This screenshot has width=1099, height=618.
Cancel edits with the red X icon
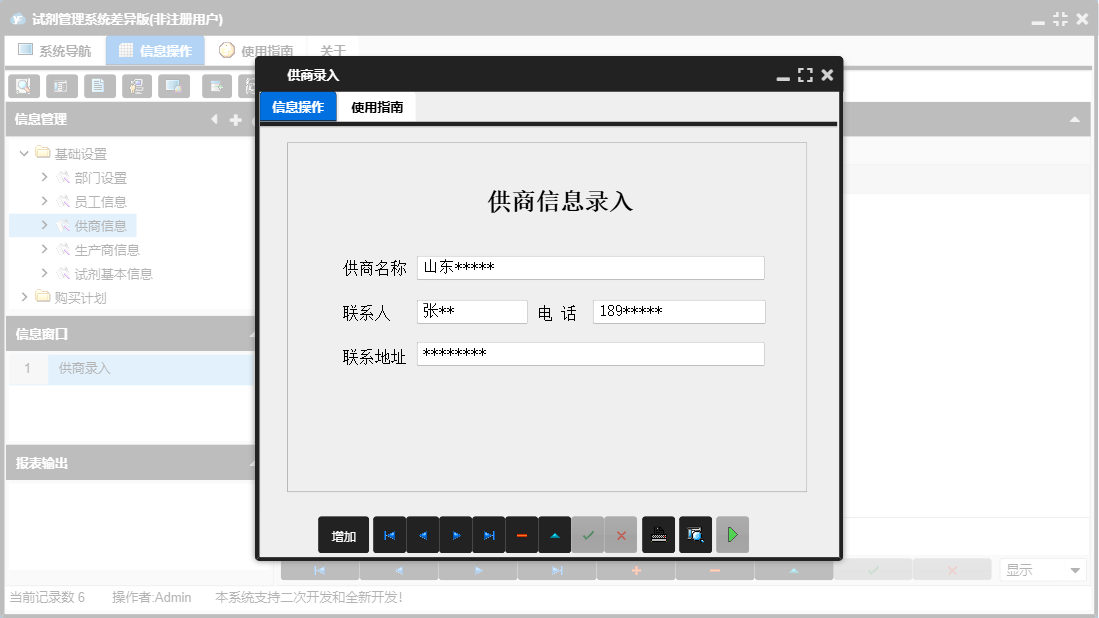(620, 534)
